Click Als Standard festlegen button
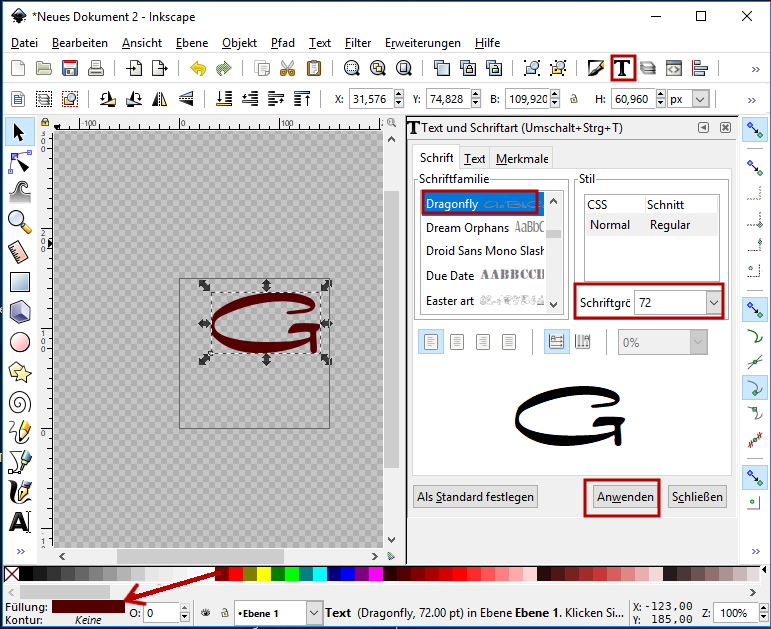The width and height of the screenshot is (771, 629). [476, 497]
